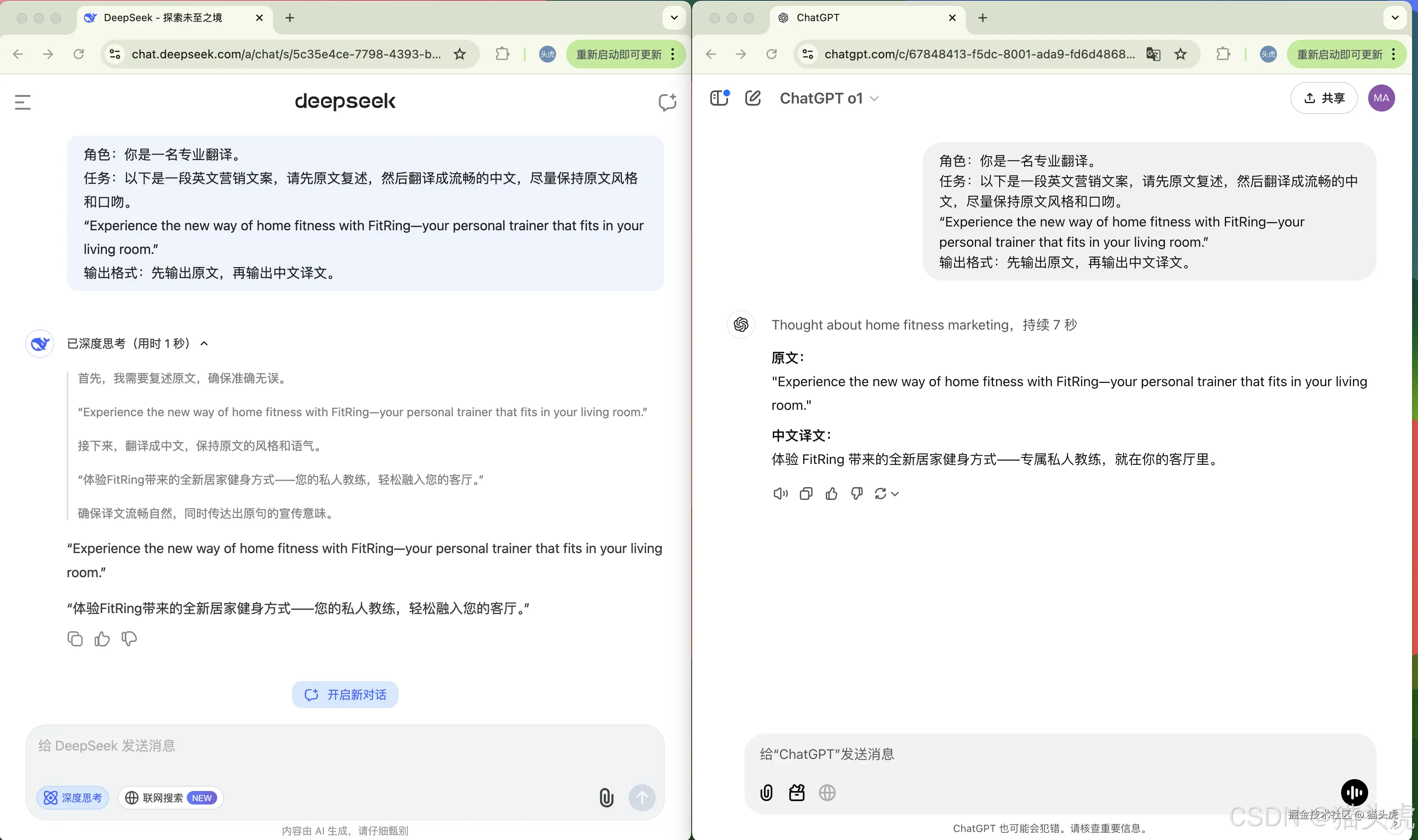Enable web search globe in ChatGPT
The width and height of the screenshot is (1418, 840).
pyautogui.click(x=826, y=792)
